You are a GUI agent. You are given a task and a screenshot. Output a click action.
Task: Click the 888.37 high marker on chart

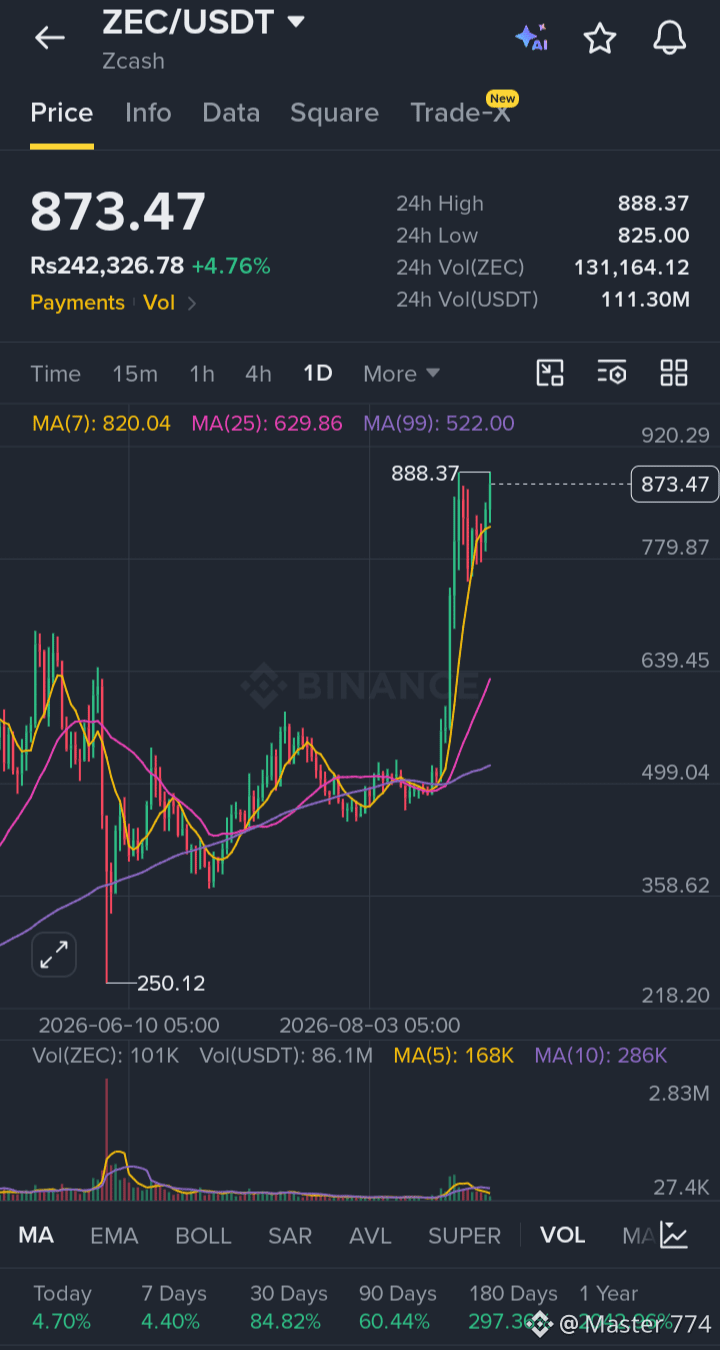[x=425, y=473]
